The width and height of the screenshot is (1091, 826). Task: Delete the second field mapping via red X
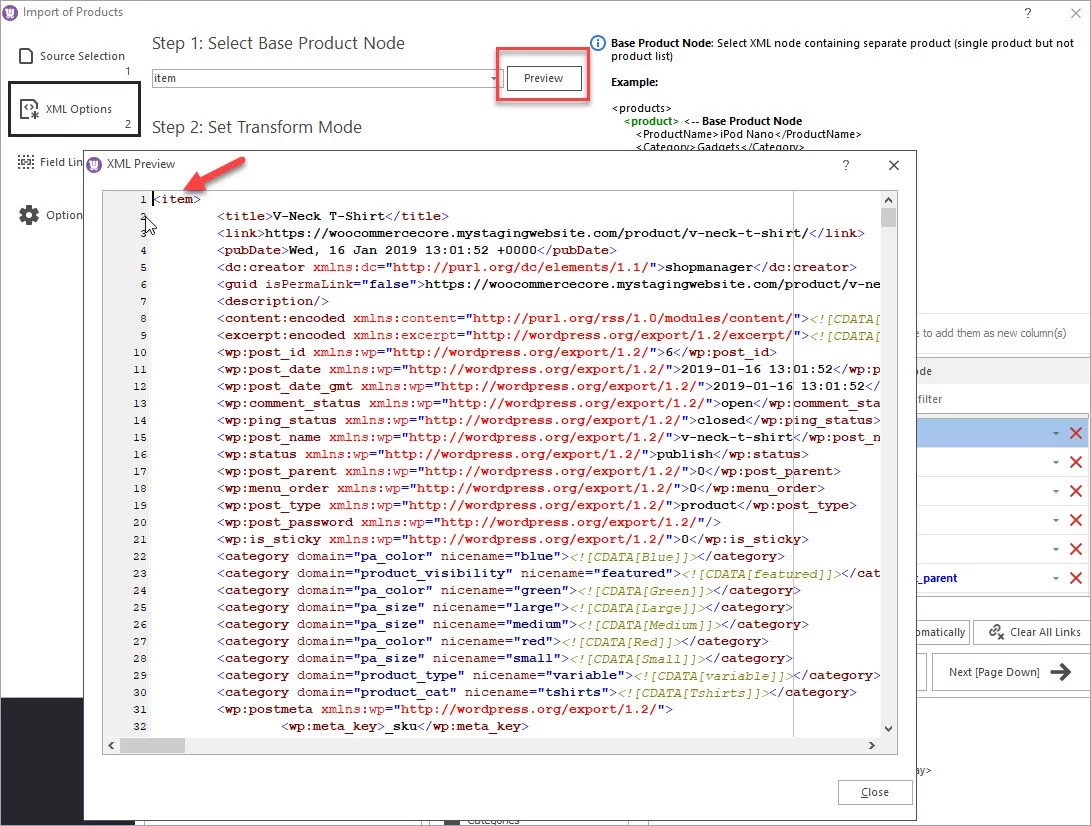point(1077,462)
